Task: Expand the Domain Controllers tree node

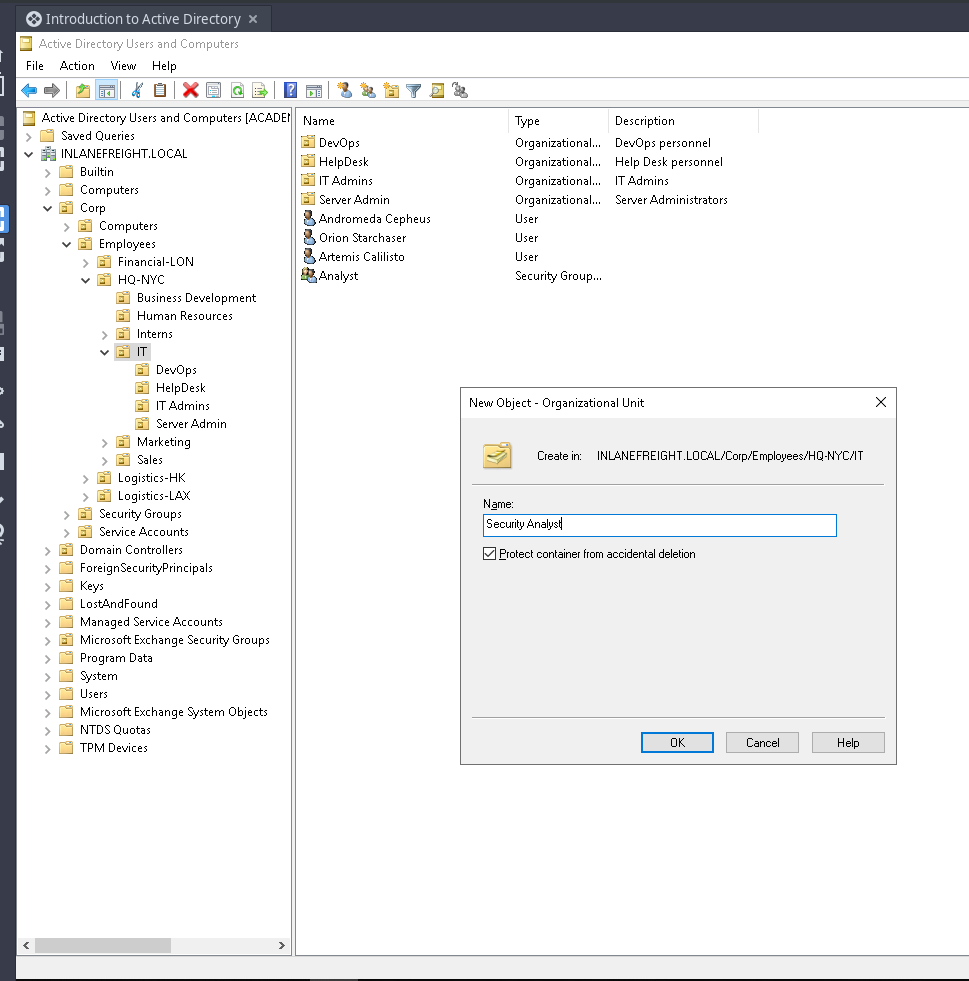Action: 48,550
